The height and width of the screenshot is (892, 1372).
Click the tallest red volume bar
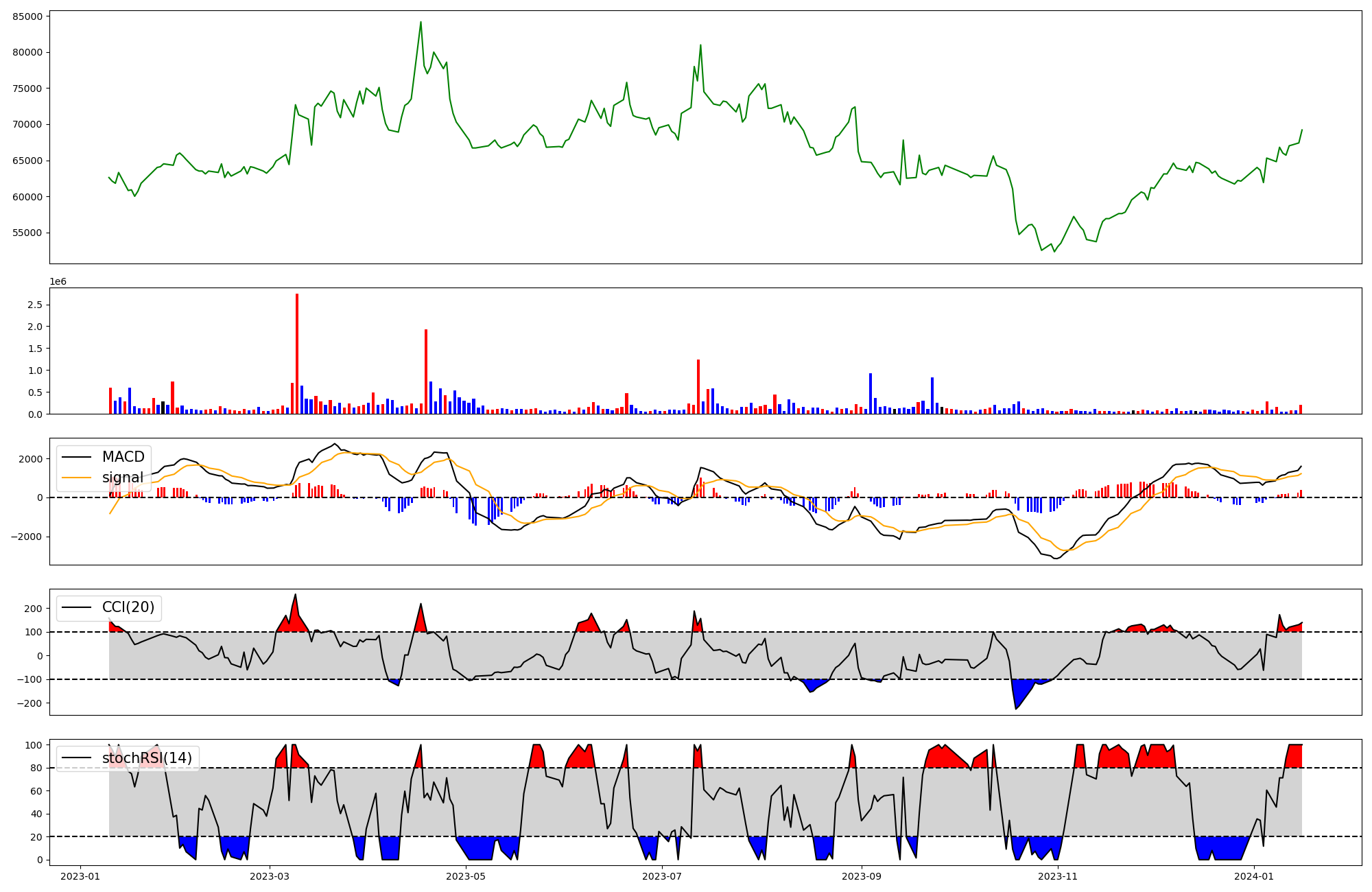click(x=297, y=353)
